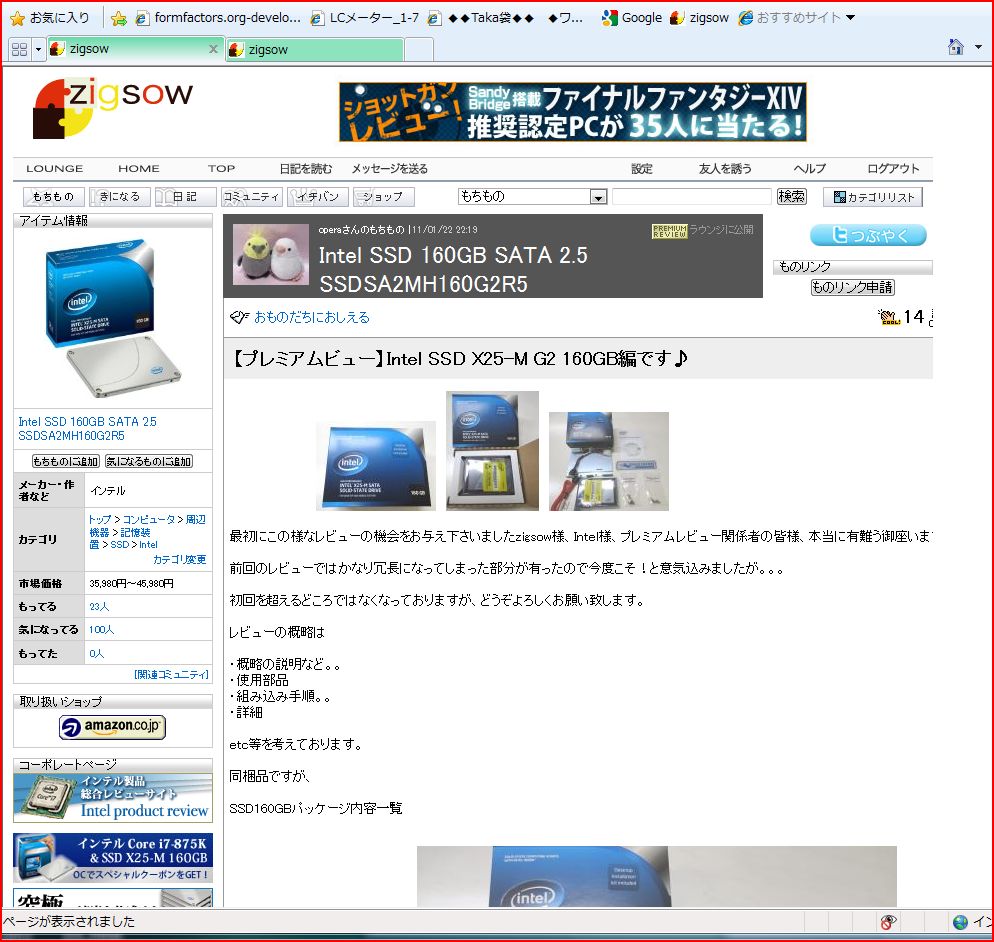
Task: Open メッセージを送る menu item
Action: (390, 169)
